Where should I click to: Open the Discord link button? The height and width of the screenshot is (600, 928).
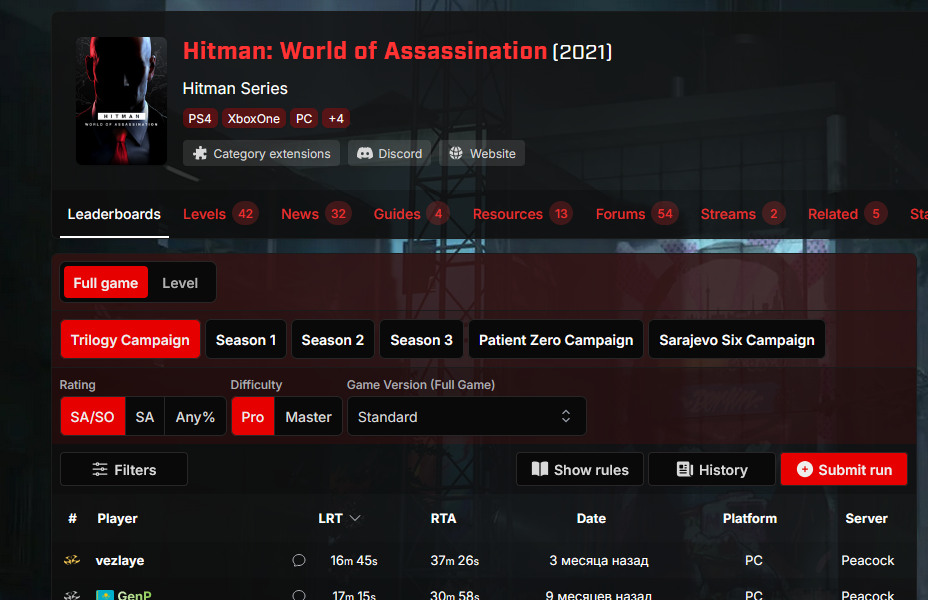click(389, 153)
